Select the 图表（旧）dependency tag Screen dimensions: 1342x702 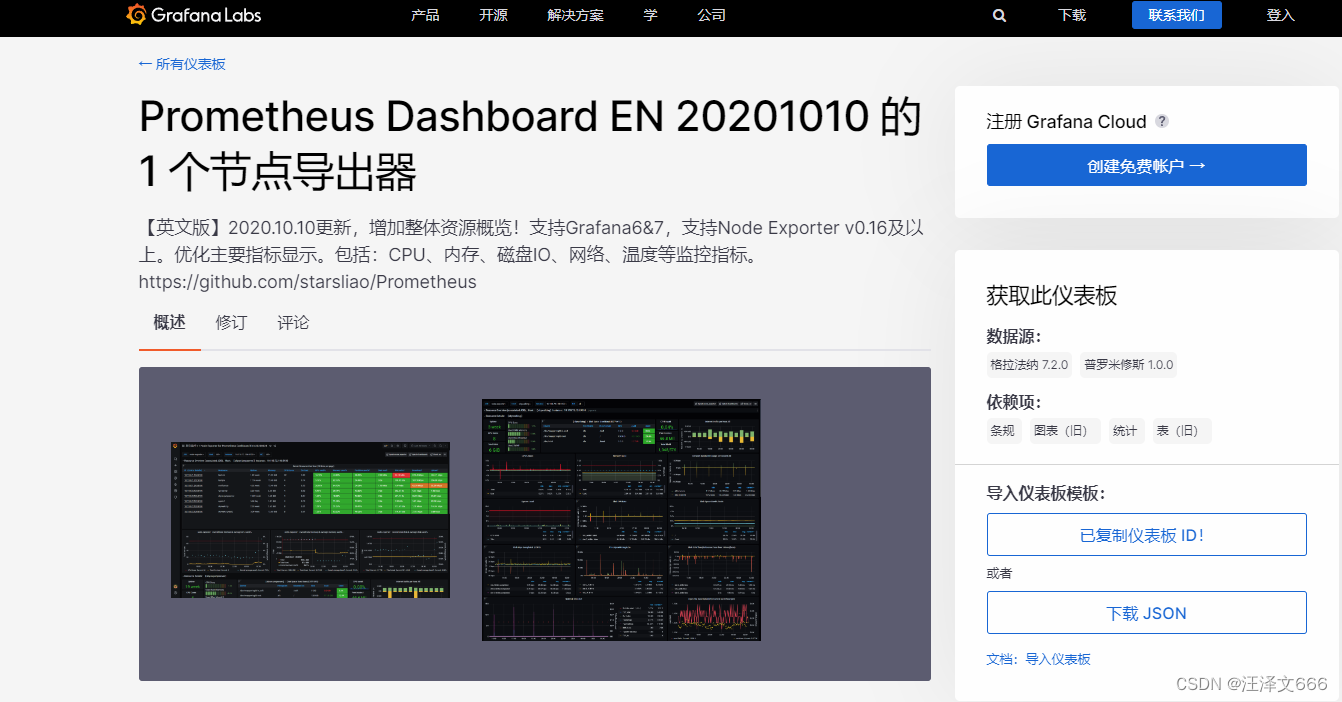pyautogui.click(x=1065, y=431)
